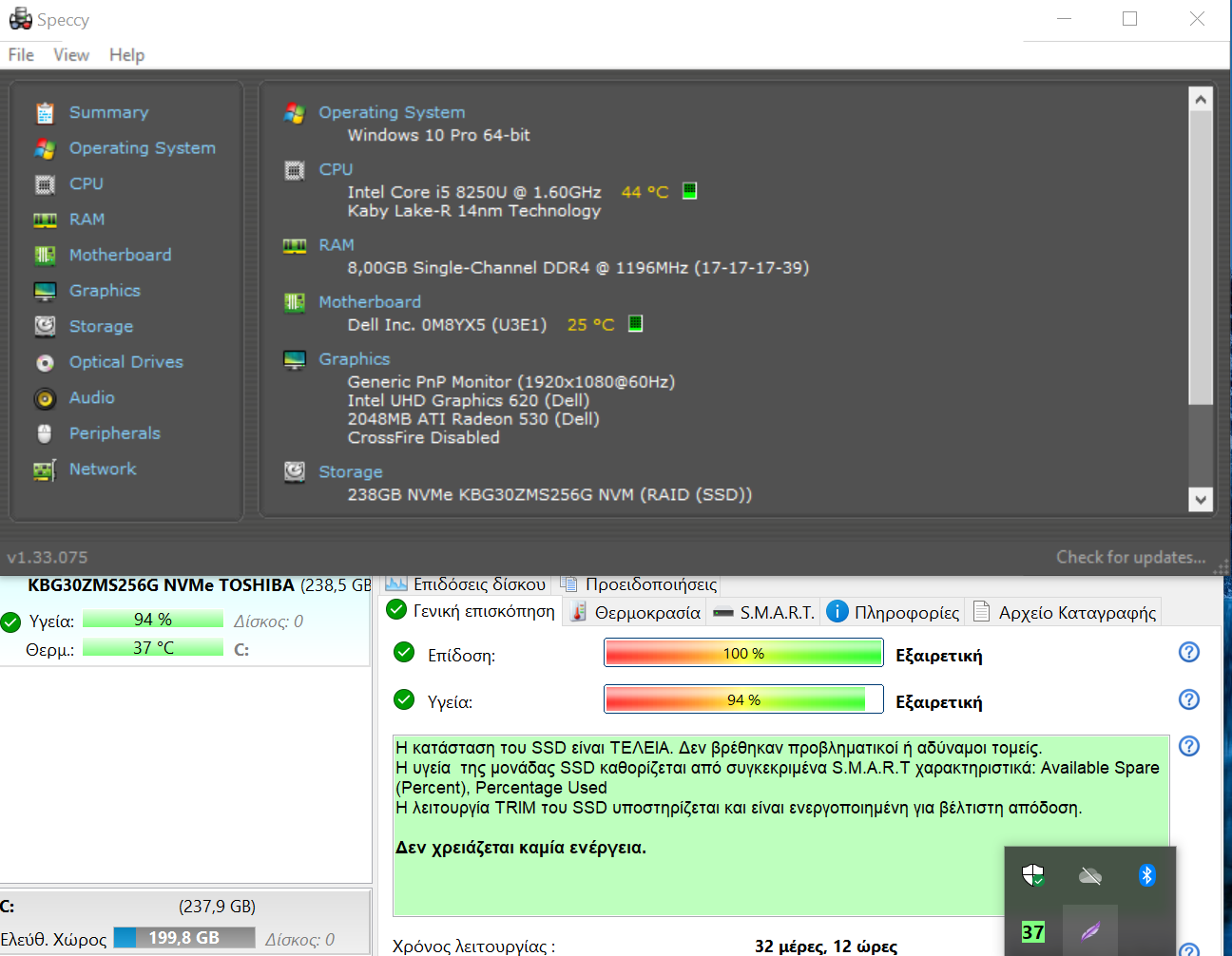Click the v1.33.075 version label
Viewport: 1232px width, 956px height.
48,558
